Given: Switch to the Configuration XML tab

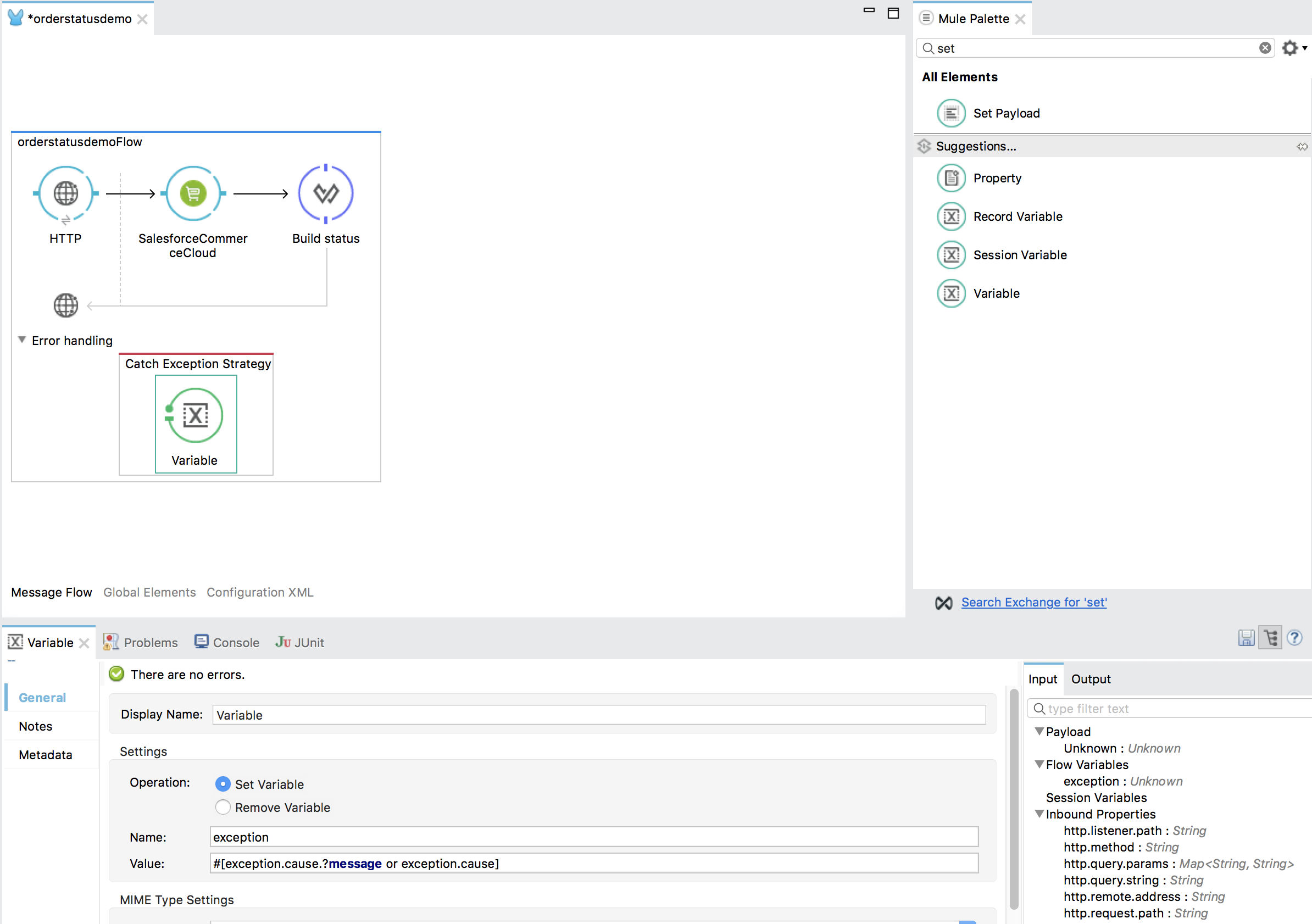Looking at the screenshot, I should (261, 591).
